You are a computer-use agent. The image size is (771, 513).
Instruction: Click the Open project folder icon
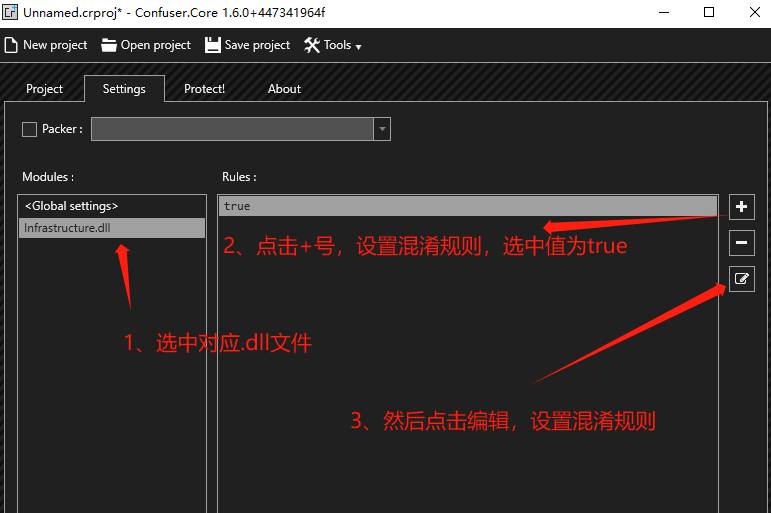109,45
